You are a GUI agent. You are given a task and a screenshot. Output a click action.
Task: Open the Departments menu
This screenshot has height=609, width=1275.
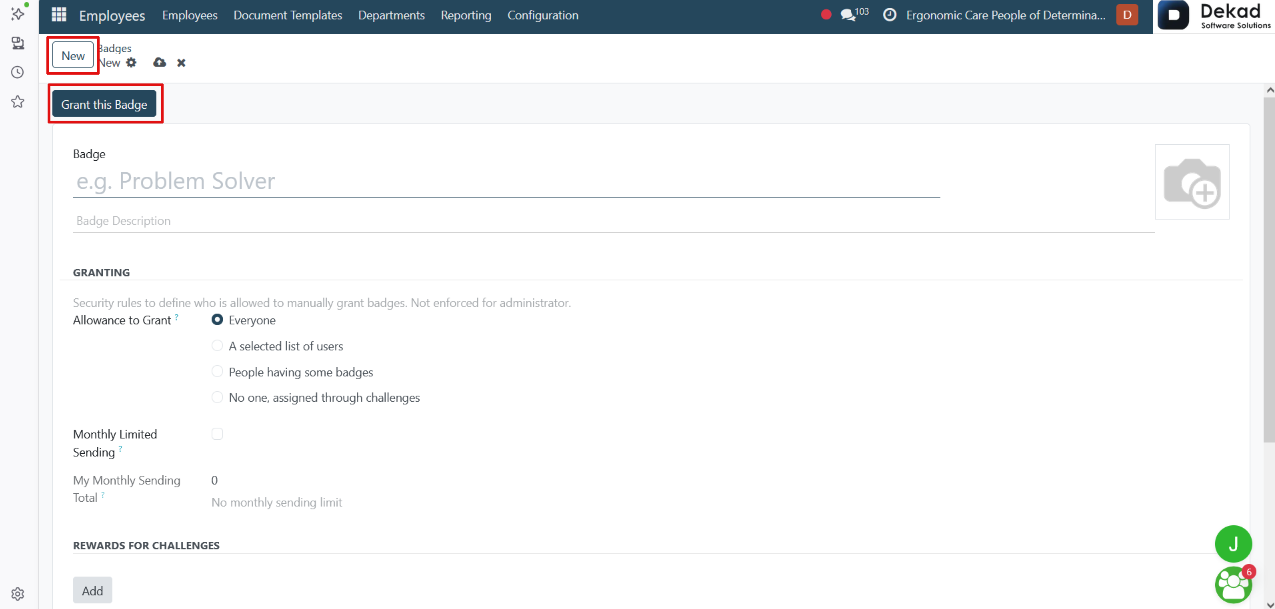pos(391,15)
